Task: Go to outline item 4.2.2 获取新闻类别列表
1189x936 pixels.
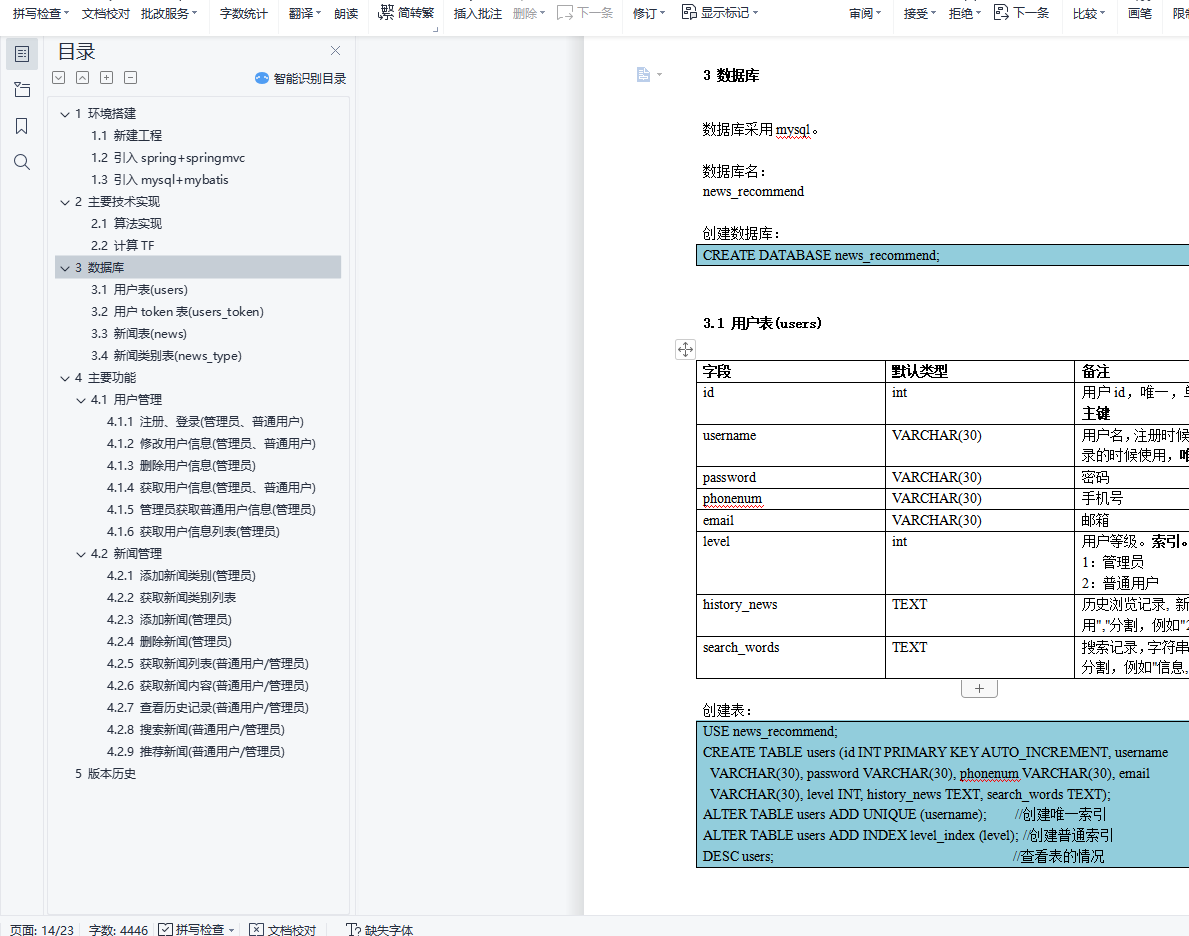Action: tap(171, 598)
